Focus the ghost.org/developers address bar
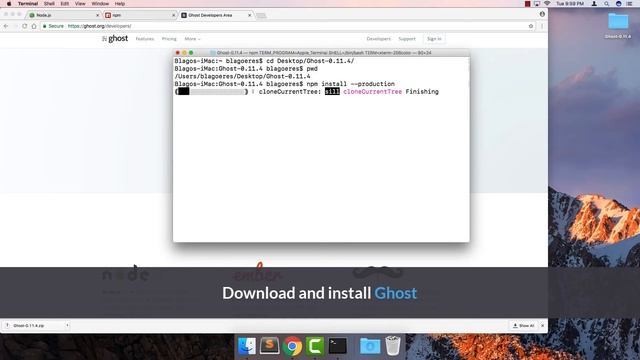Viewport: 640px width, 360px height. tap(286, 26)
